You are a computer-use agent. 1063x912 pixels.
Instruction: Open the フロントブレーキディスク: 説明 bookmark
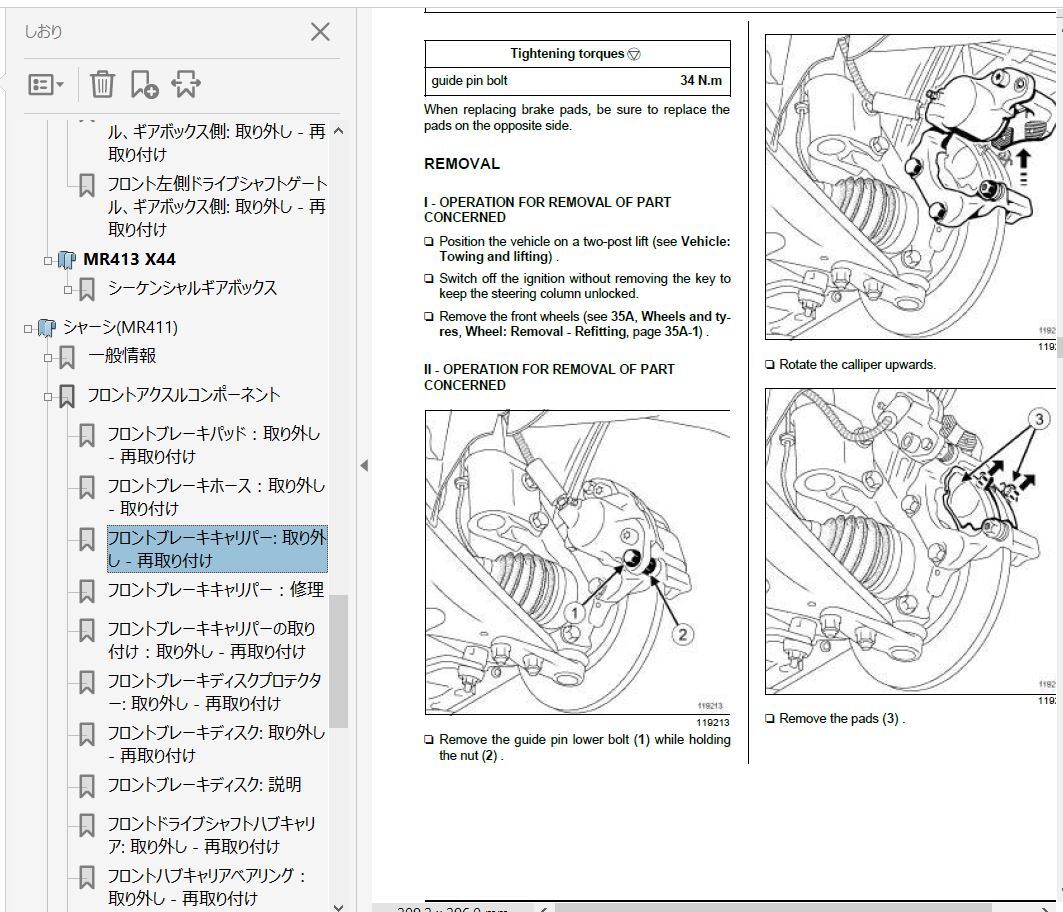(x=204, y=785)
